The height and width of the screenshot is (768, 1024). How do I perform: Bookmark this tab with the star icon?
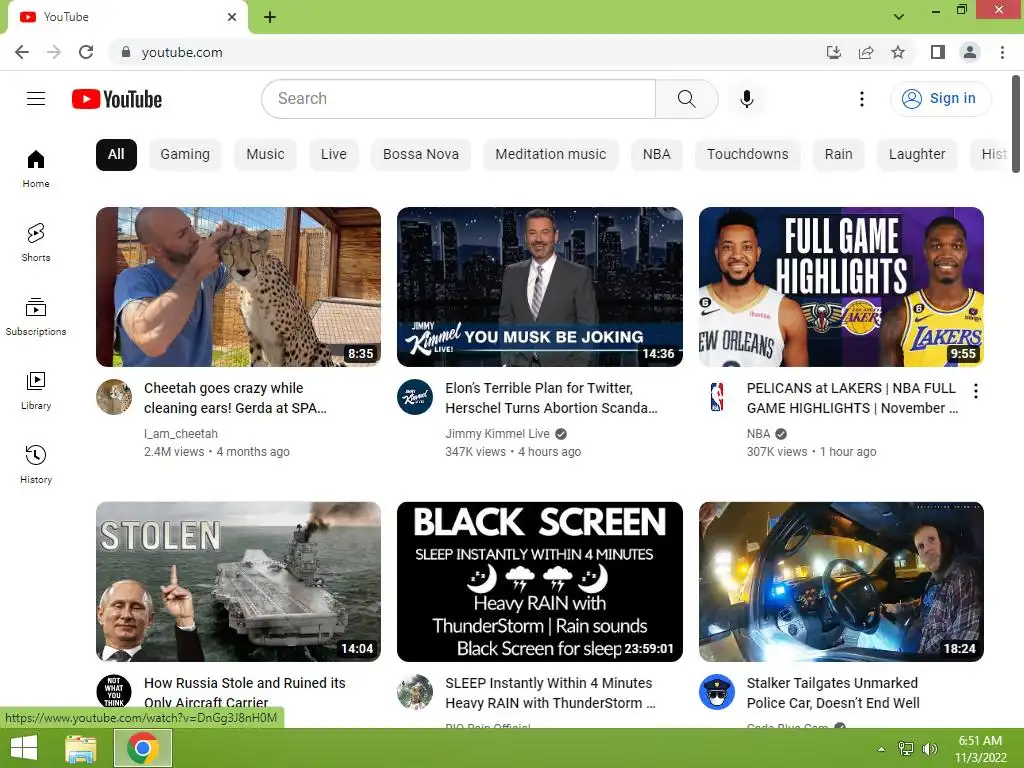coord(898,52)
